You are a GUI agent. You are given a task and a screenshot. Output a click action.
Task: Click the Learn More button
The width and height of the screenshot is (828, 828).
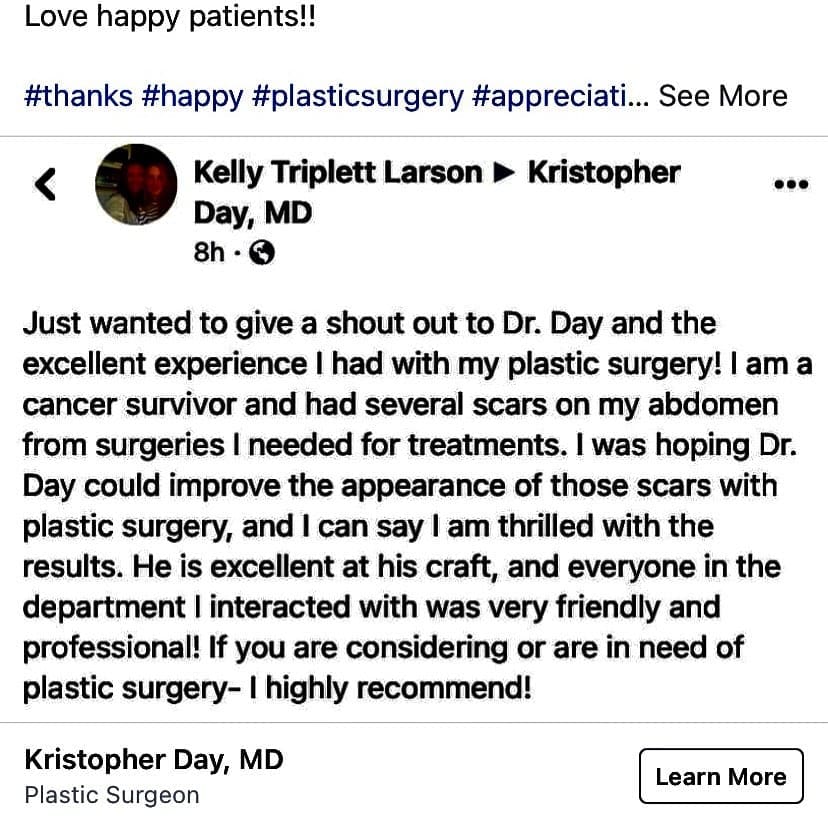click(721, 776)
